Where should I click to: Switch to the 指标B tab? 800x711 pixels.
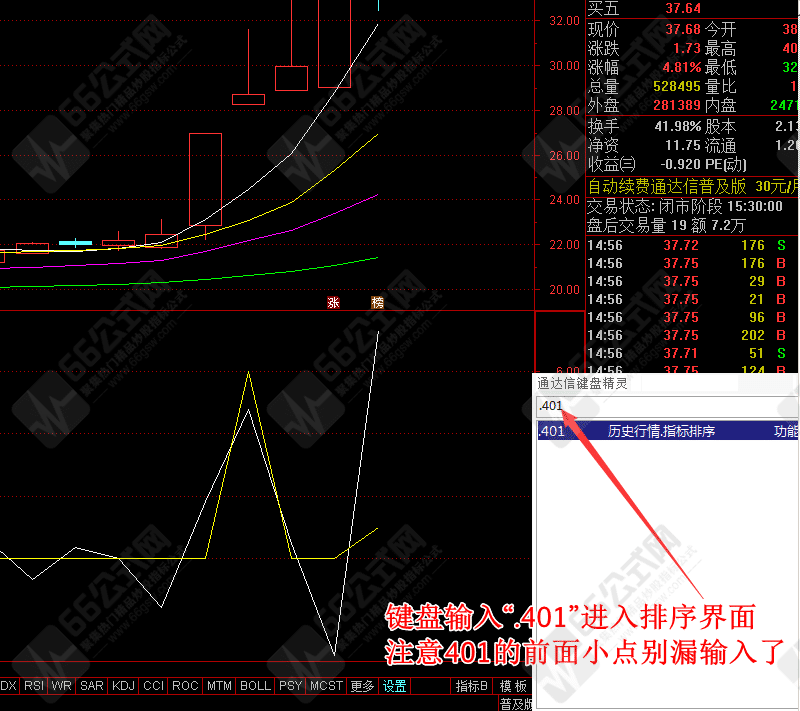click(470, 685)
